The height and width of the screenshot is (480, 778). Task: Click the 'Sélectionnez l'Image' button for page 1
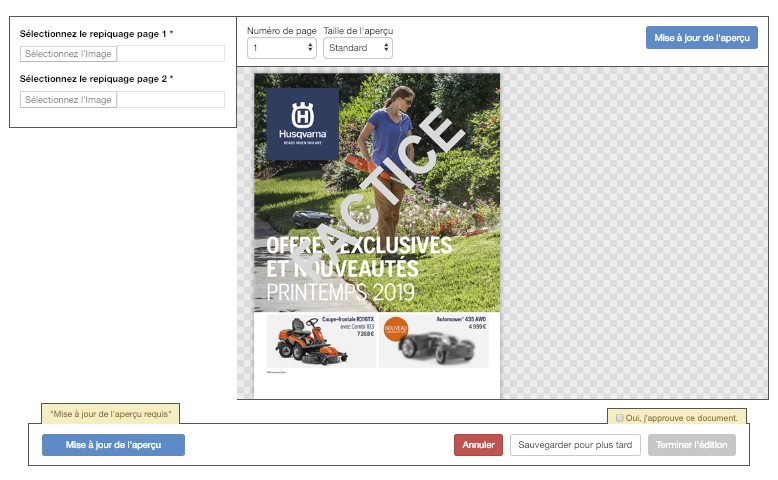pyautogui.click(x=68, y=54)
